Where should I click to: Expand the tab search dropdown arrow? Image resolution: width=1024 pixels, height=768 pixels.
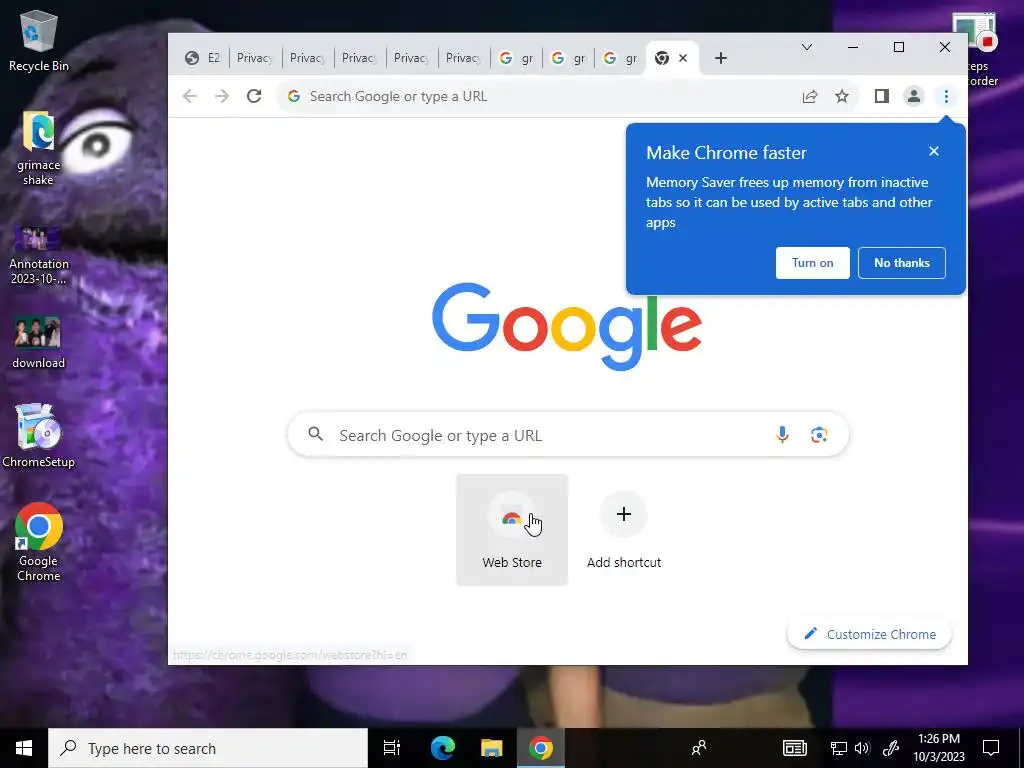click(807, 47)
